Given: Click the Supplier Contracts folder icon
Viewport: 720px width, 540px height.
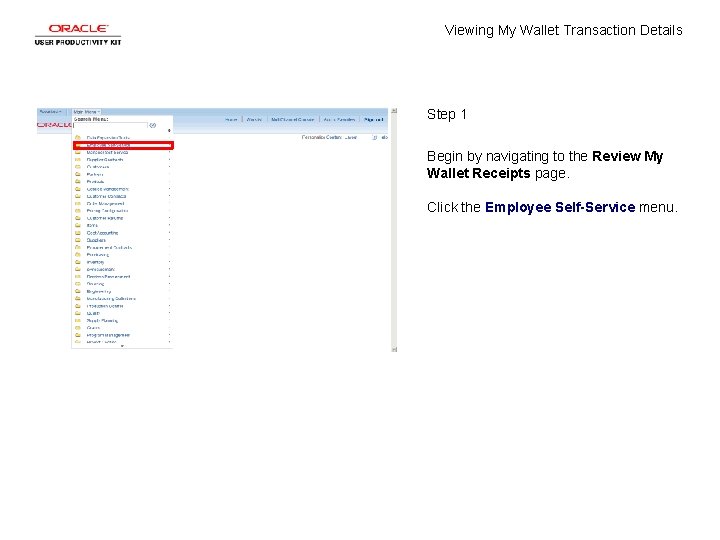Looking at the screenshot, I should 78,160.
